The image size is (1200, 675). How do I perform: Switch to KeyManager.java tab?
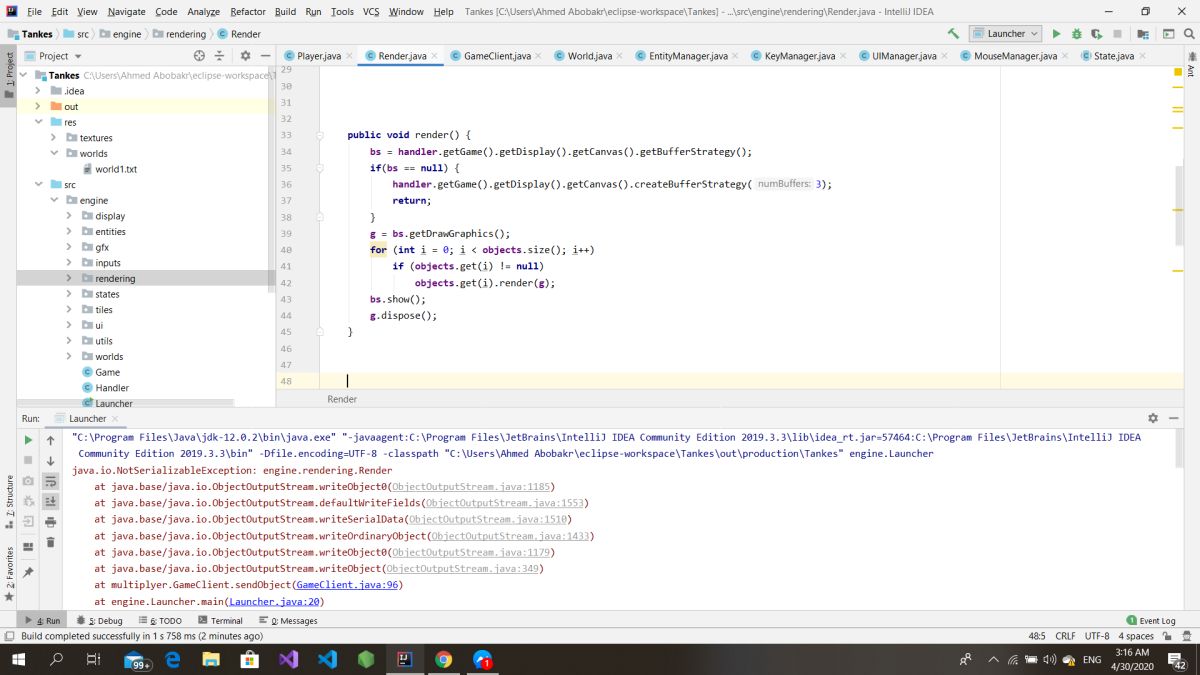pos(799,56)
